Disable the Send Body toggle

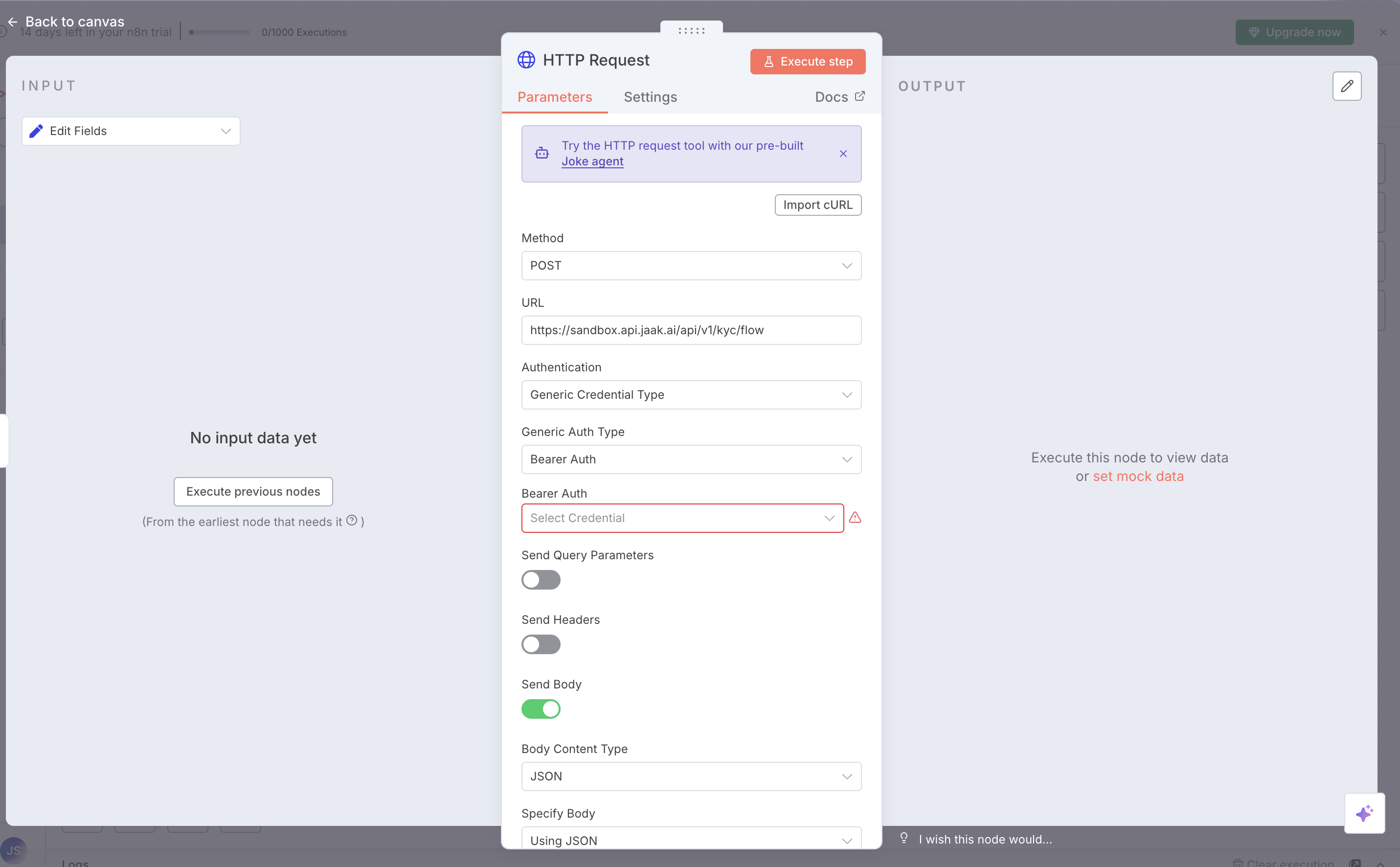pyautogui.click(x=540, y=709)
